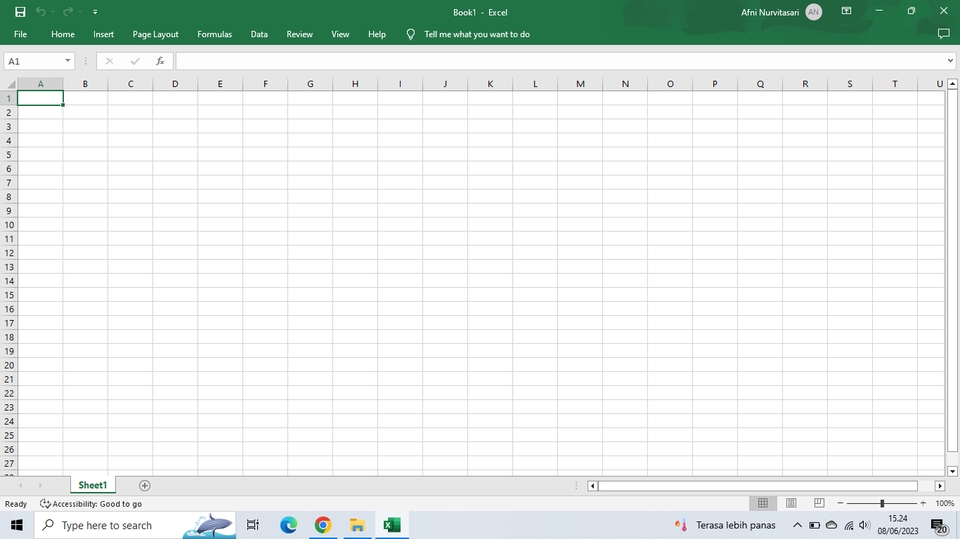Open the notification center icon
Viewport: 960px width, 539px height.
[939, 526]
